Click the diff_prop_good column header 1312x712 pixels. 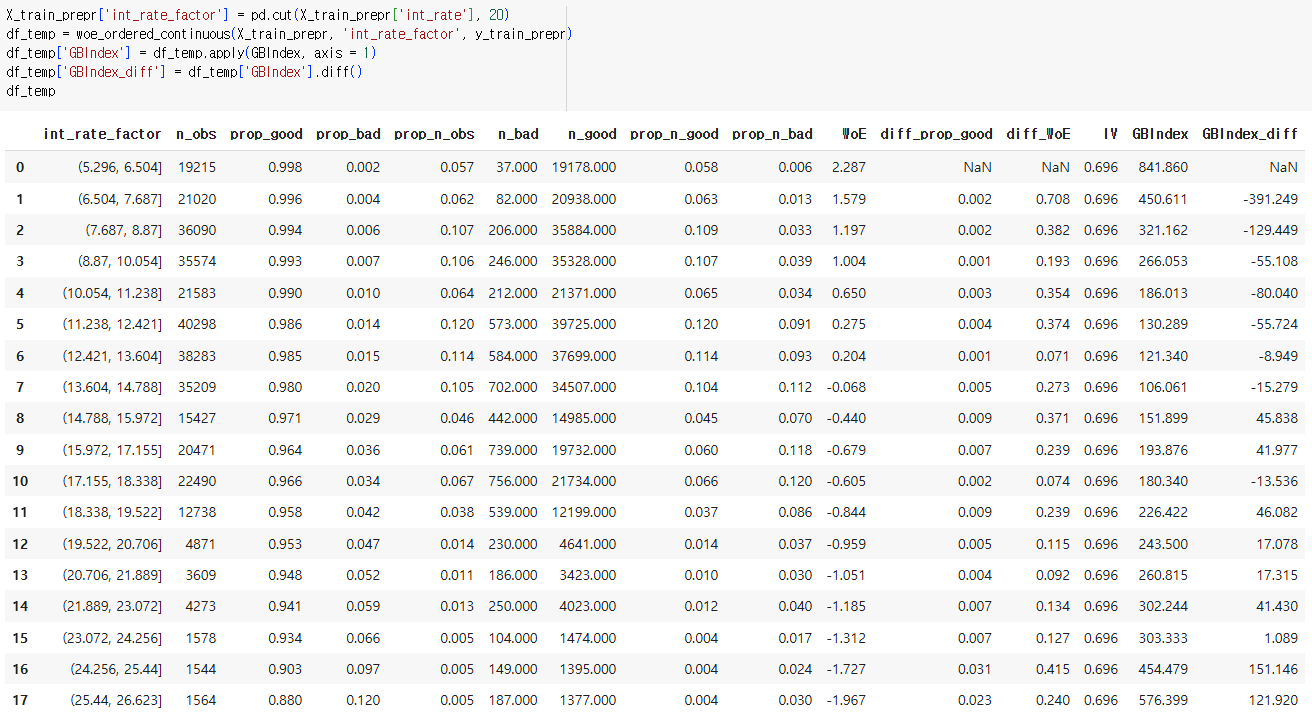tap(937, 134)
